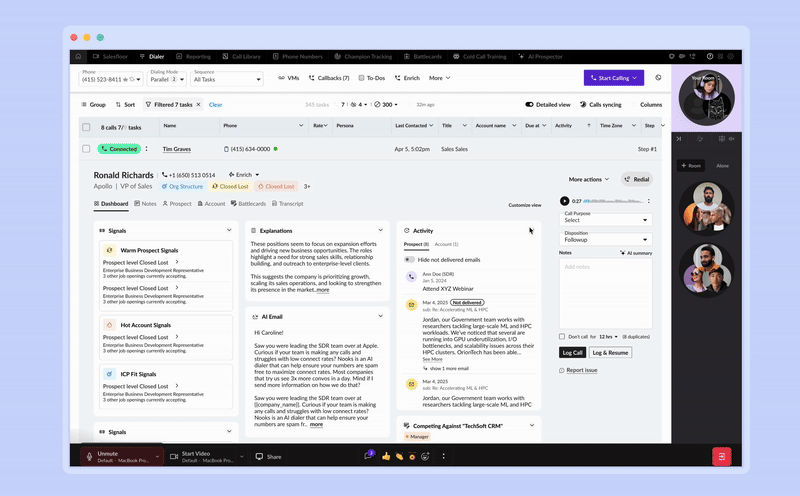Viewport: 800px width, 496px height.
Task: Click the red leave room icon
Action: tap(721, 457)
